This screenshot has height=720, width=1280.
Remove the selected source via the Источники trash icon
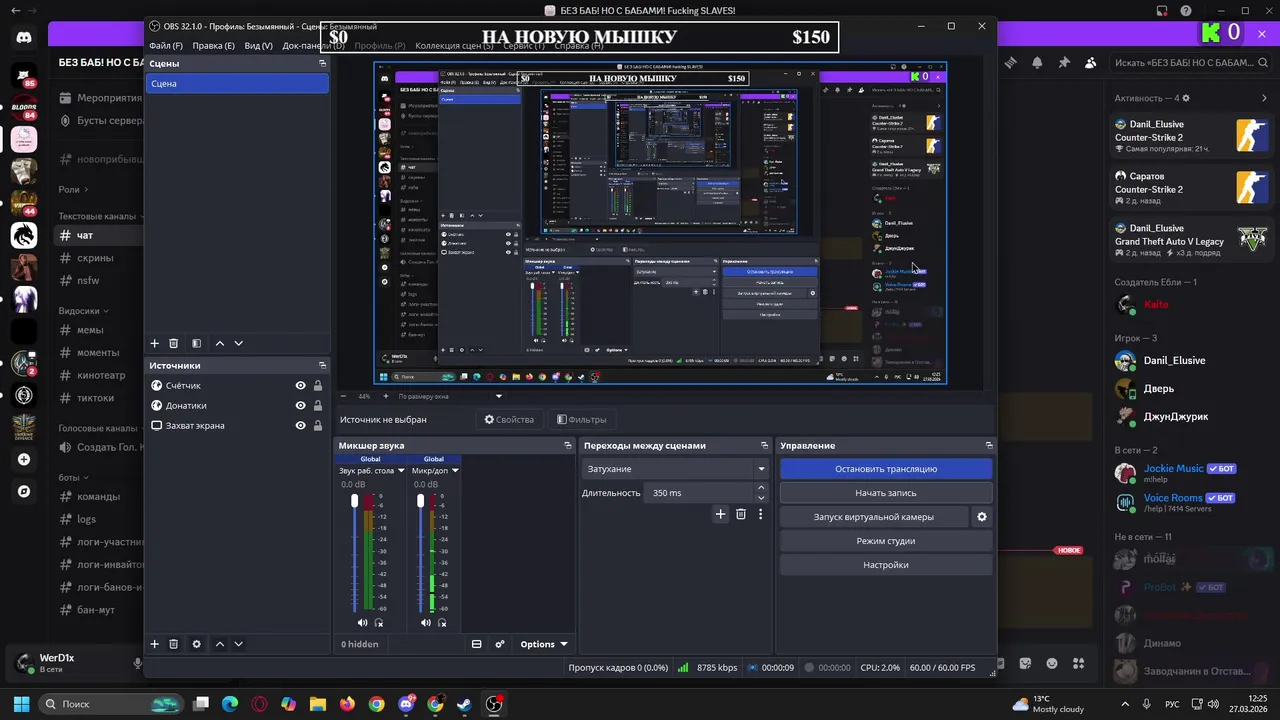click(x=173, y=644)
